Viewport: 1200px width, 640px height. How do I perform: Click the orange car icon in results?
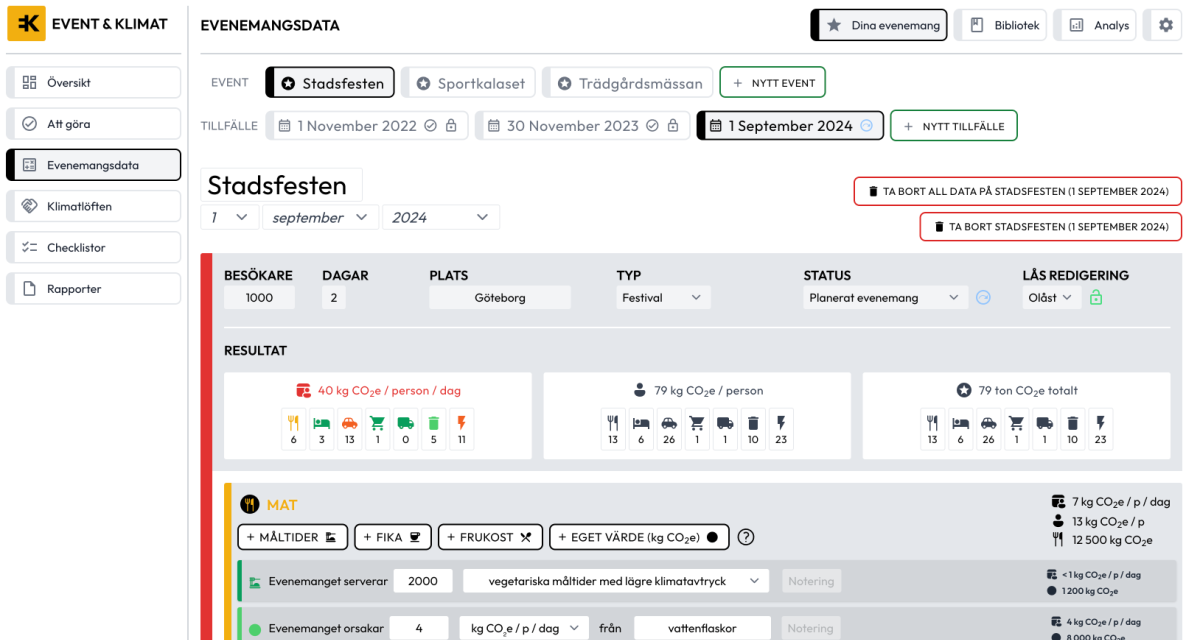[350, 423]
